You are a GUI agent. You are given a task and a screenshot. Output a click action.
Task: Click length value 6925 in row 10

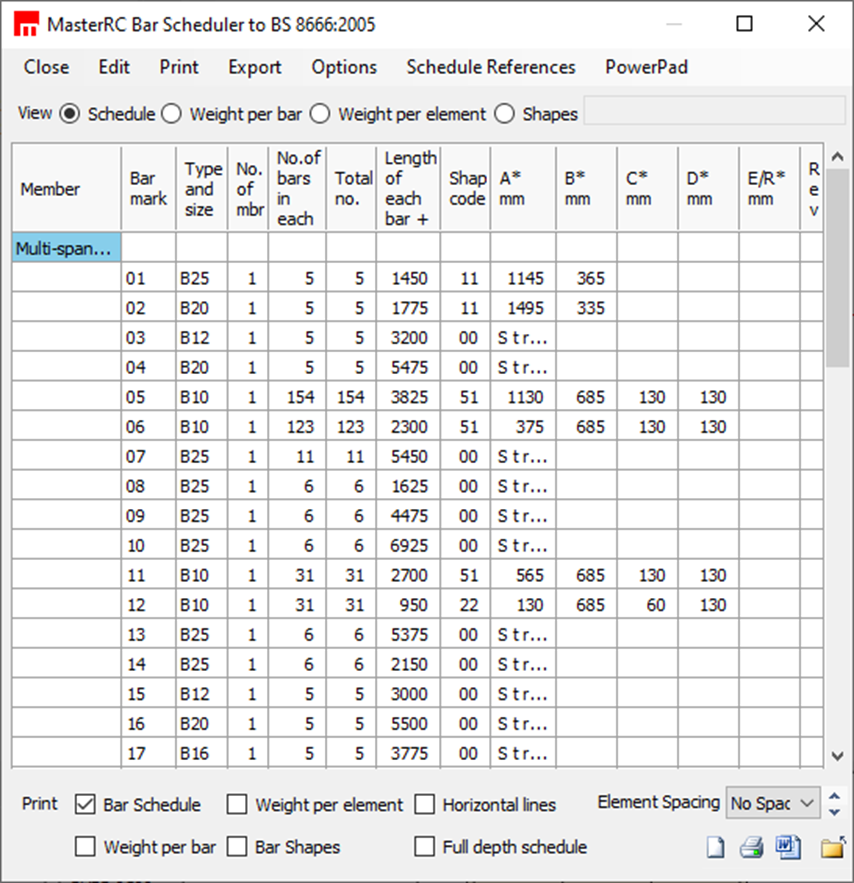pos(409,545)
